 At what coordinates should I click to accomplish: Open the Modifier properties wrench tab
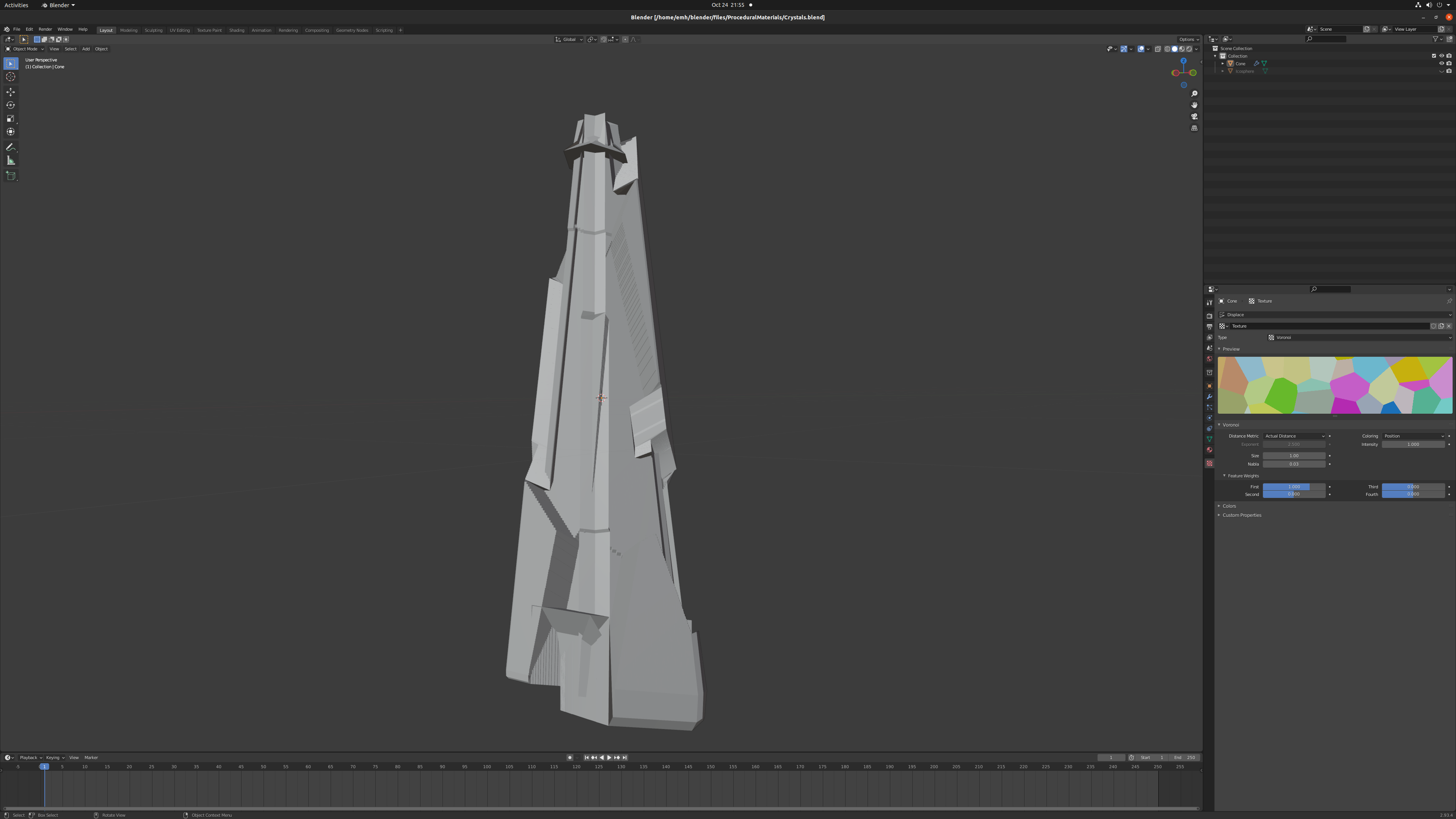point(1210,397)
